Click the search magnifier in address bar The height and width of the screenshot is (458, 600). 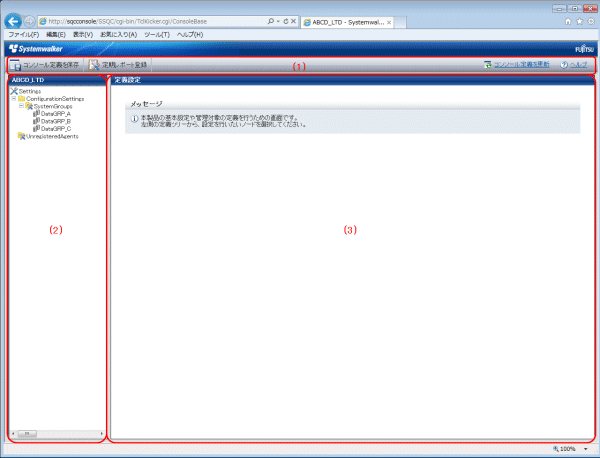pyautogui.click(x=271, y=21)
